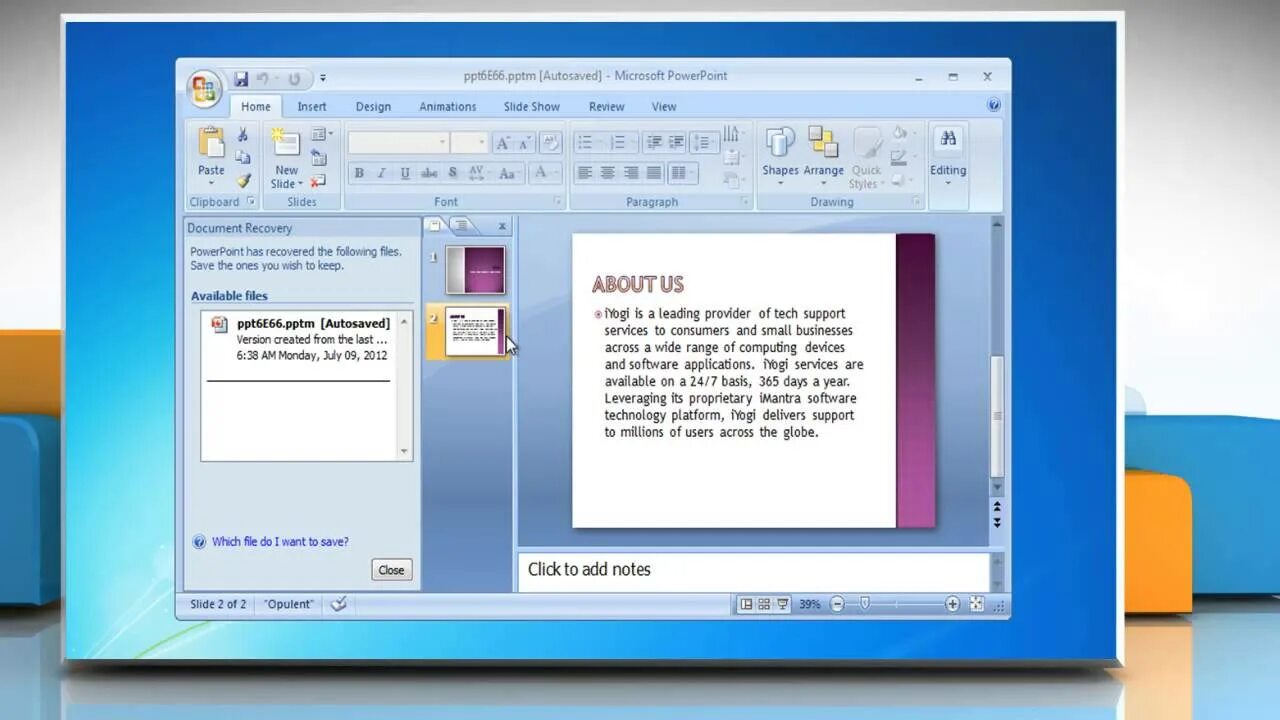
Task: Open the slide Layout dropdown
Action: tap(321, 134)
